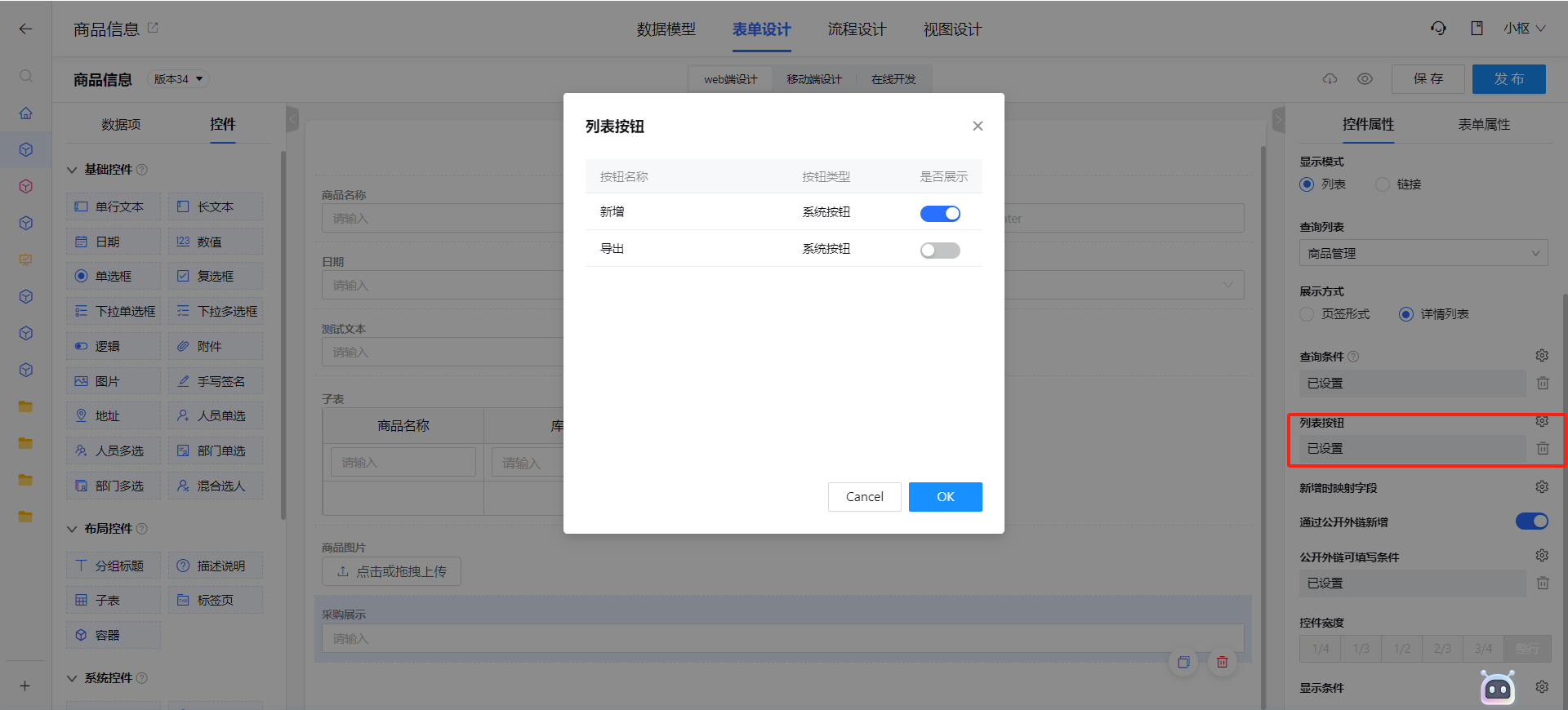Screen dimensions: 1568x710
Task: Click the copy icon under 采购展示
Action: point(1183,662)
